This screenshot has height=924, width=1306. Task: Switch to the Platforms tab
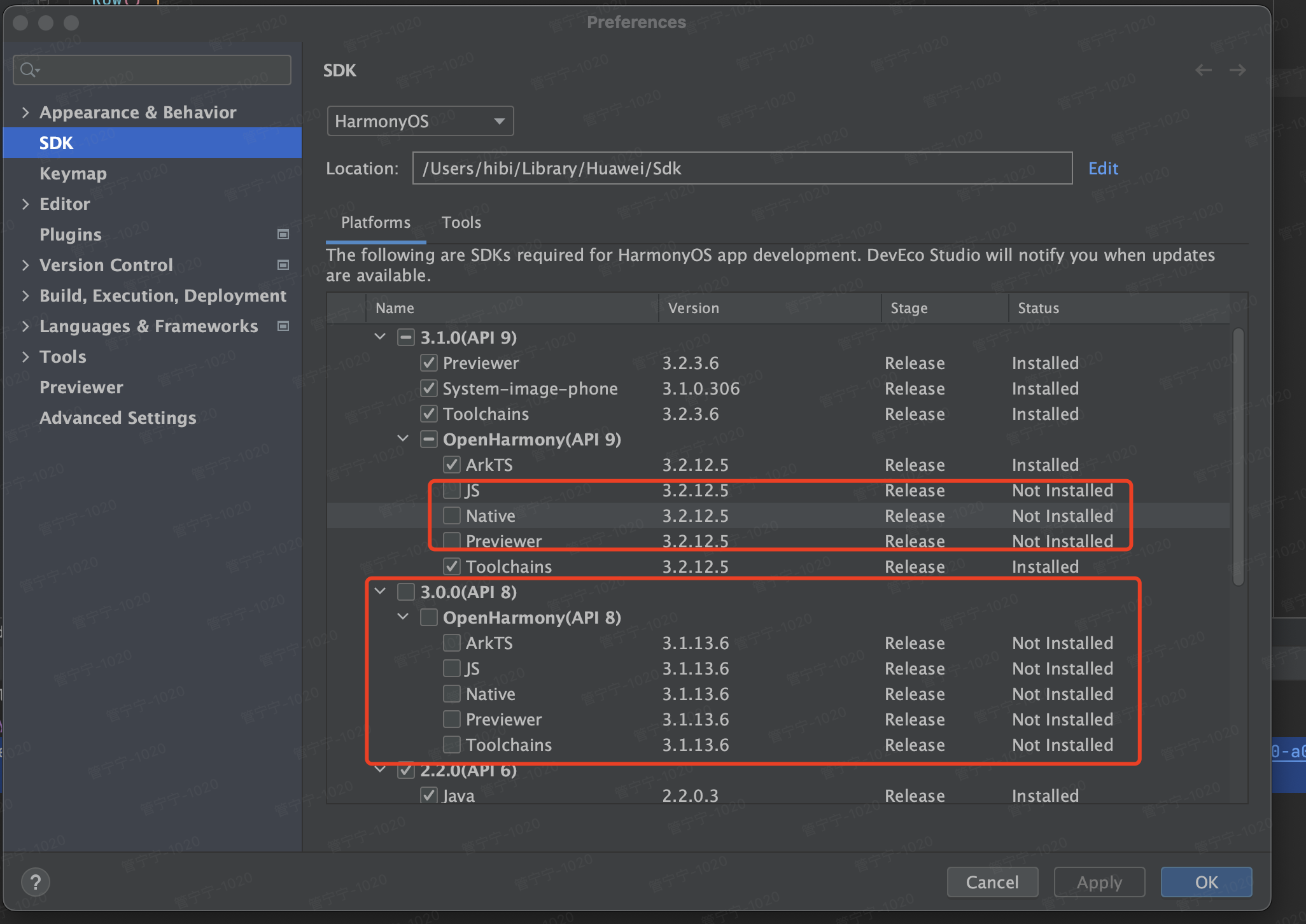click(376, 223)
